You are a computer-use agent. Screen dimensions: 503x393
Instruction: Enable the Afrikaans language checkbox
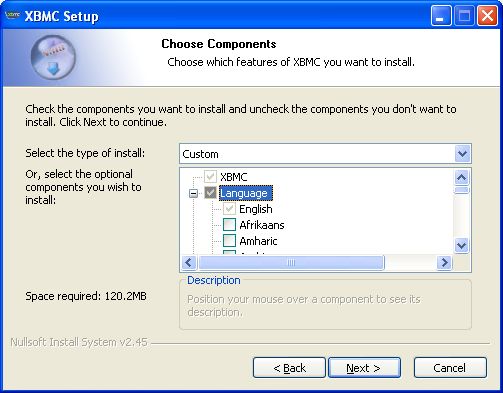229,225
